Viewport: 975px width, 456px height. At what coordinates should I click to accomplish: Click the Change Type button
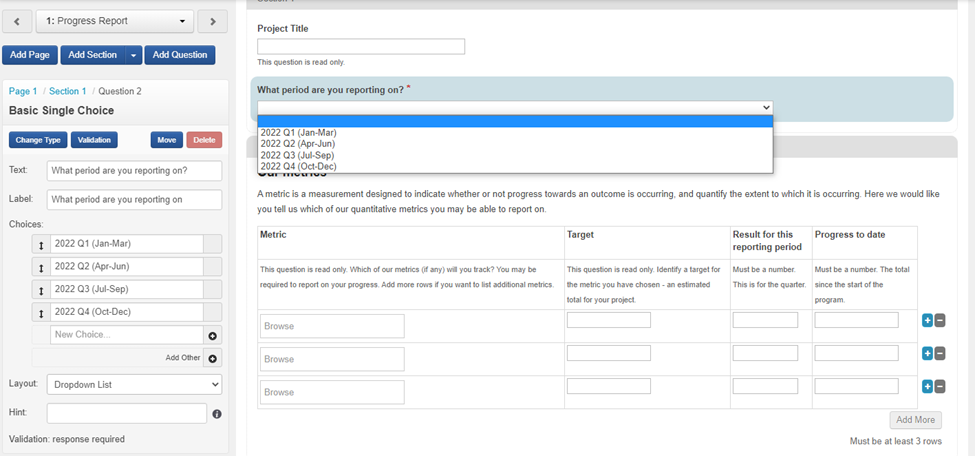(42, 140)
